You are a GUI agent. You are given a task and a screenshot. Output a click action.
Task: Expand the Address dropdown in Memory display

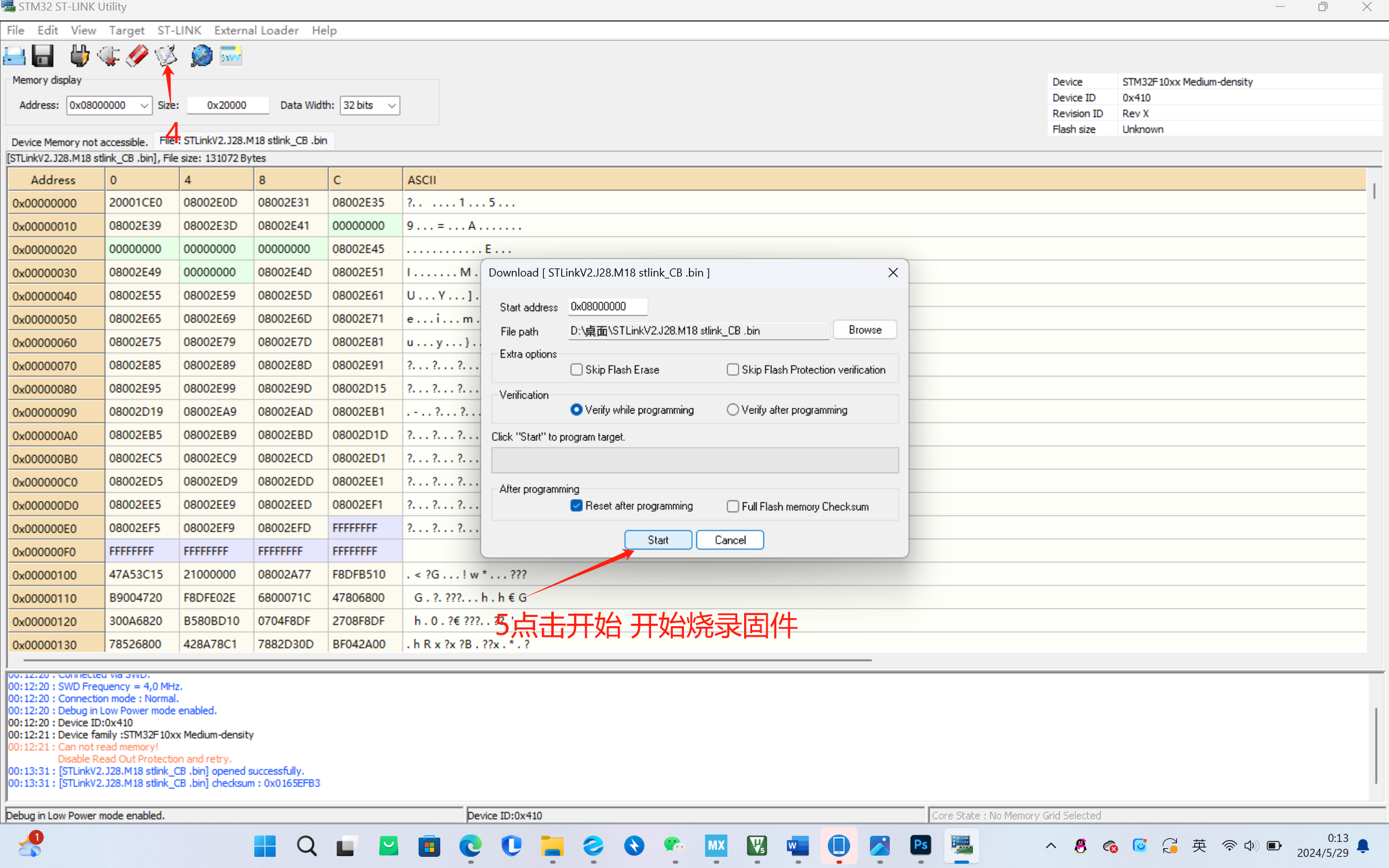[x=144, y=105]
